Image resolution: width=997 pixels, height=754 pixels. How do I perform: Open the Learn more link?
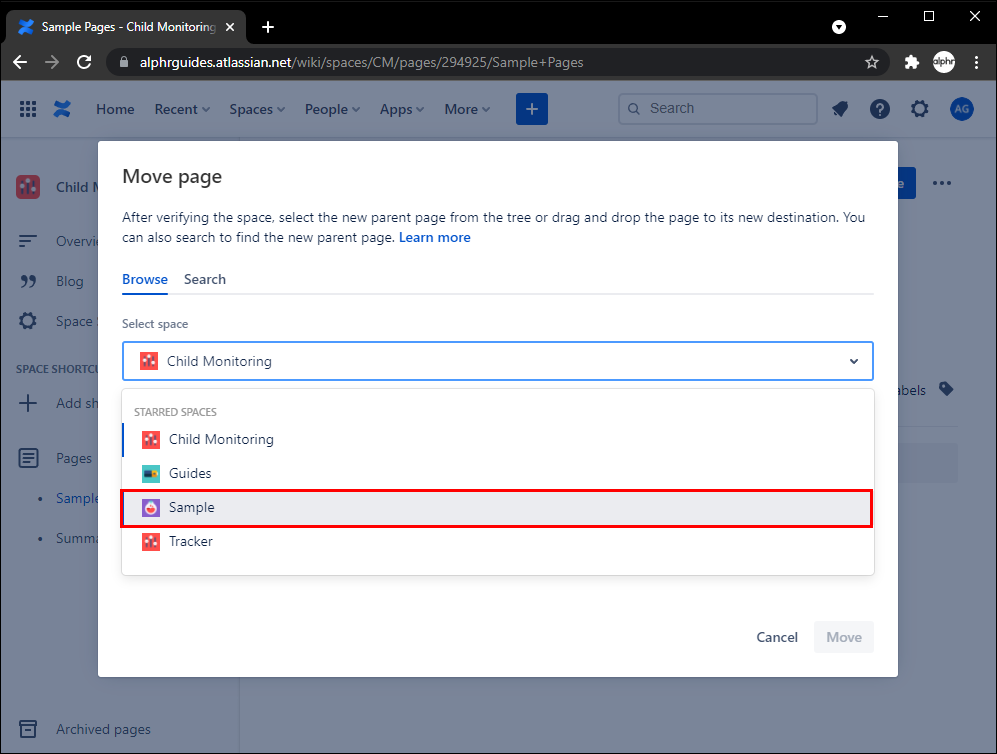(x=435, y=237)
